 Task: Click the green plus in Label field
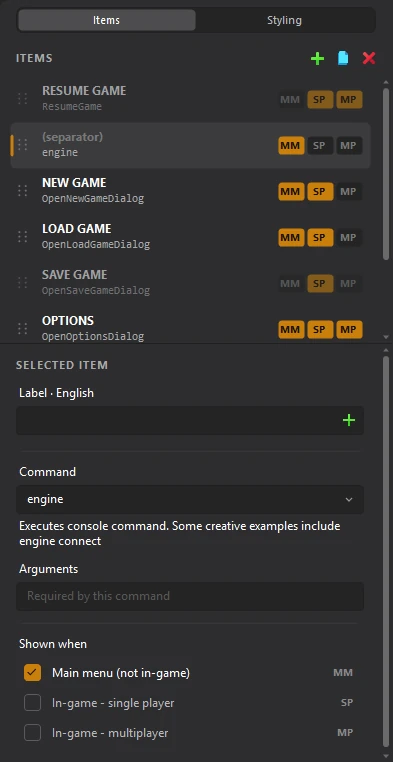(349, 420)
